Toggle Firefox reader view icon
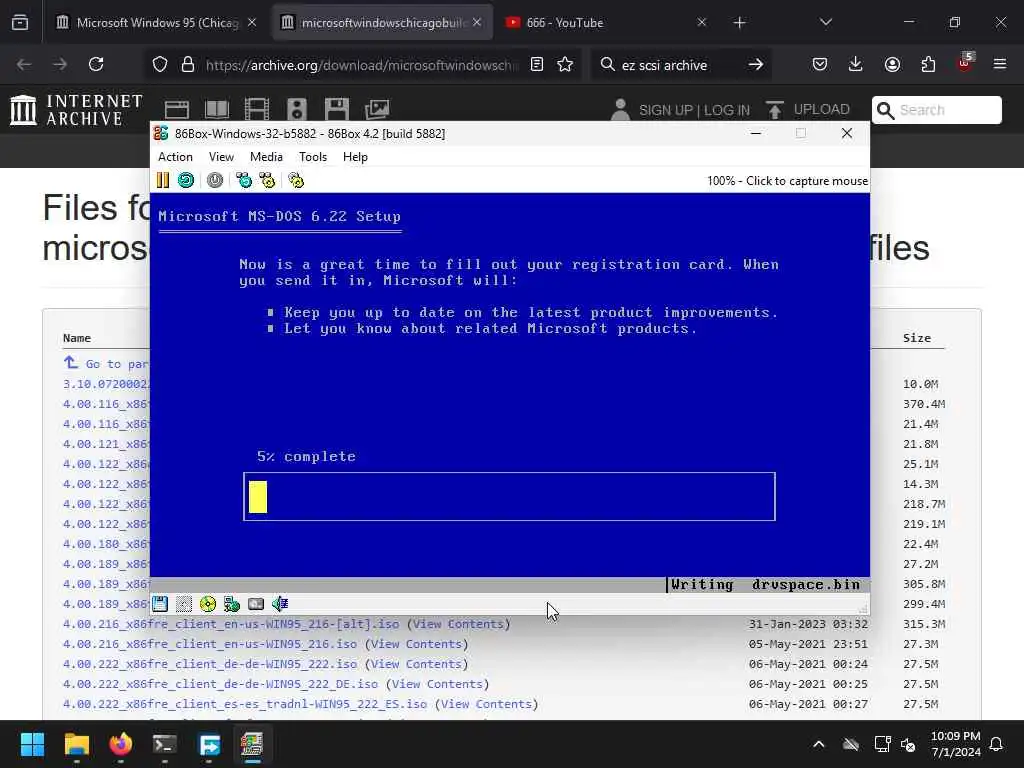This screenshot has height=768, width=1024. [537, 64]
